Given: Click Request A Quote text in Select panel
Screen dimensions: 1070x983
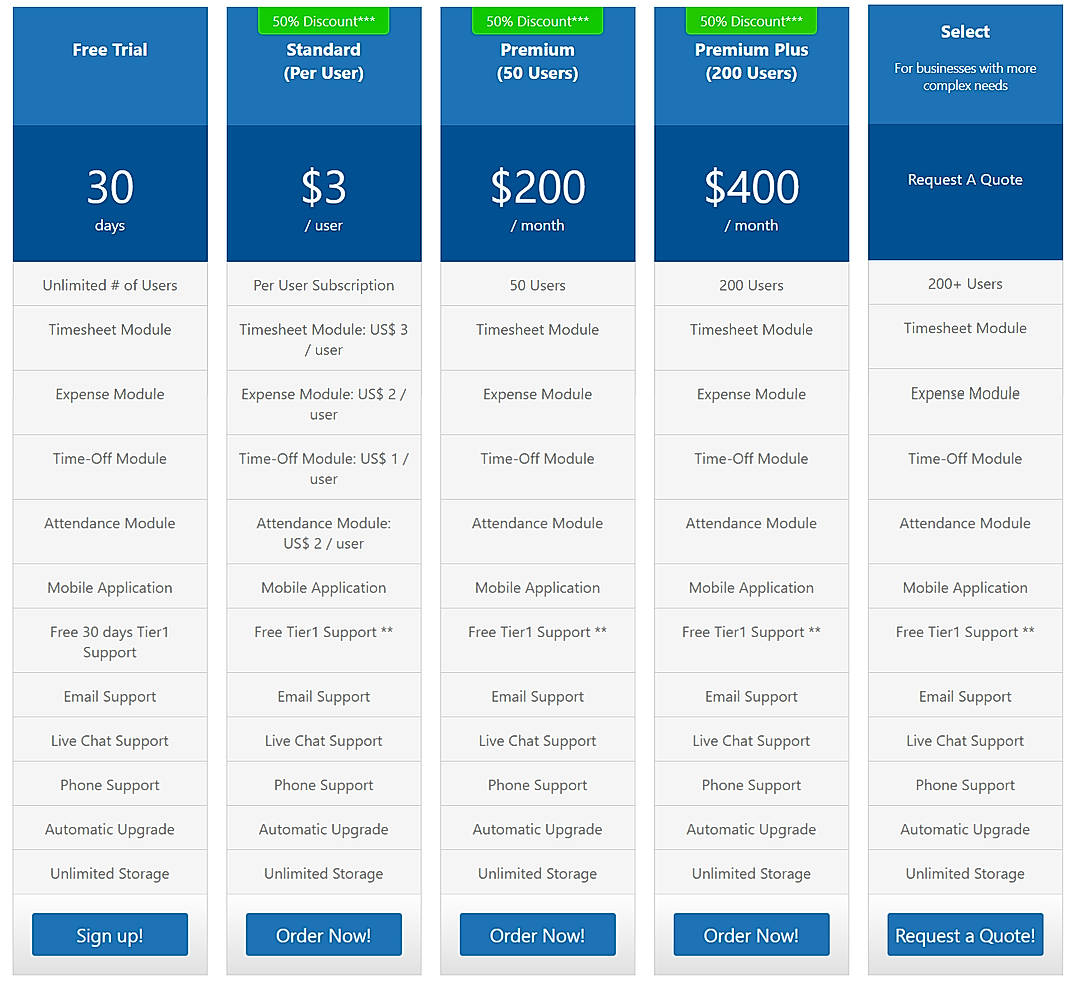Looking at the screenshot, I should (x=965, y=179).
